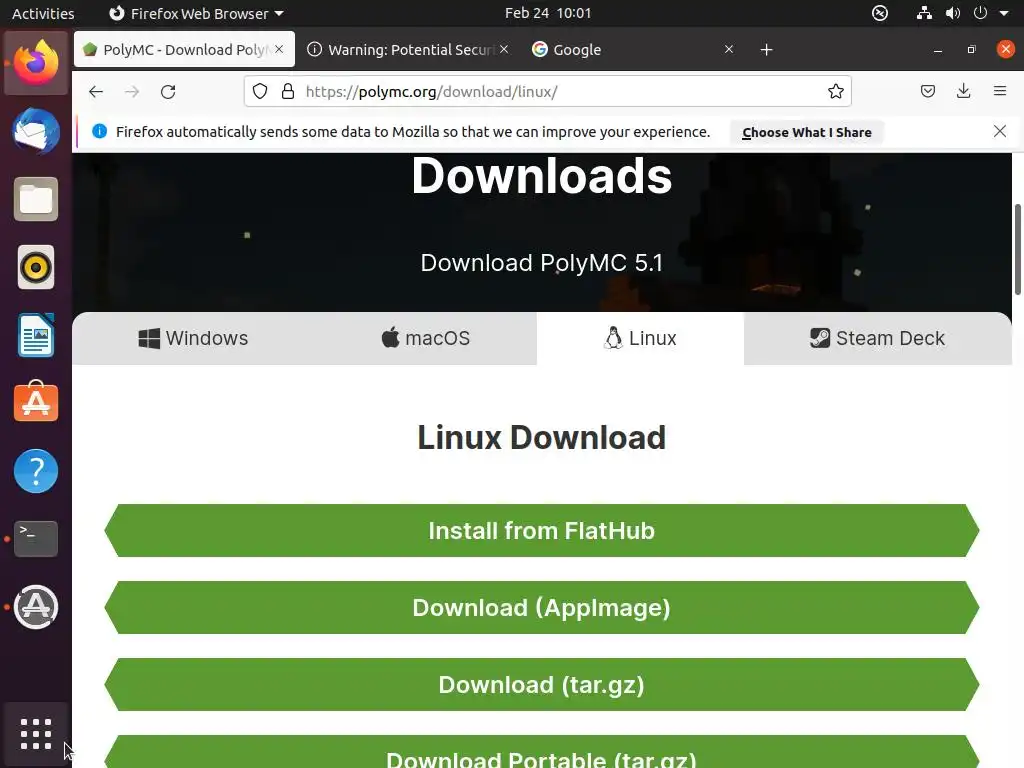
Task: Click the 'Downloads' page heading
Action: click(x=541, y=176)
